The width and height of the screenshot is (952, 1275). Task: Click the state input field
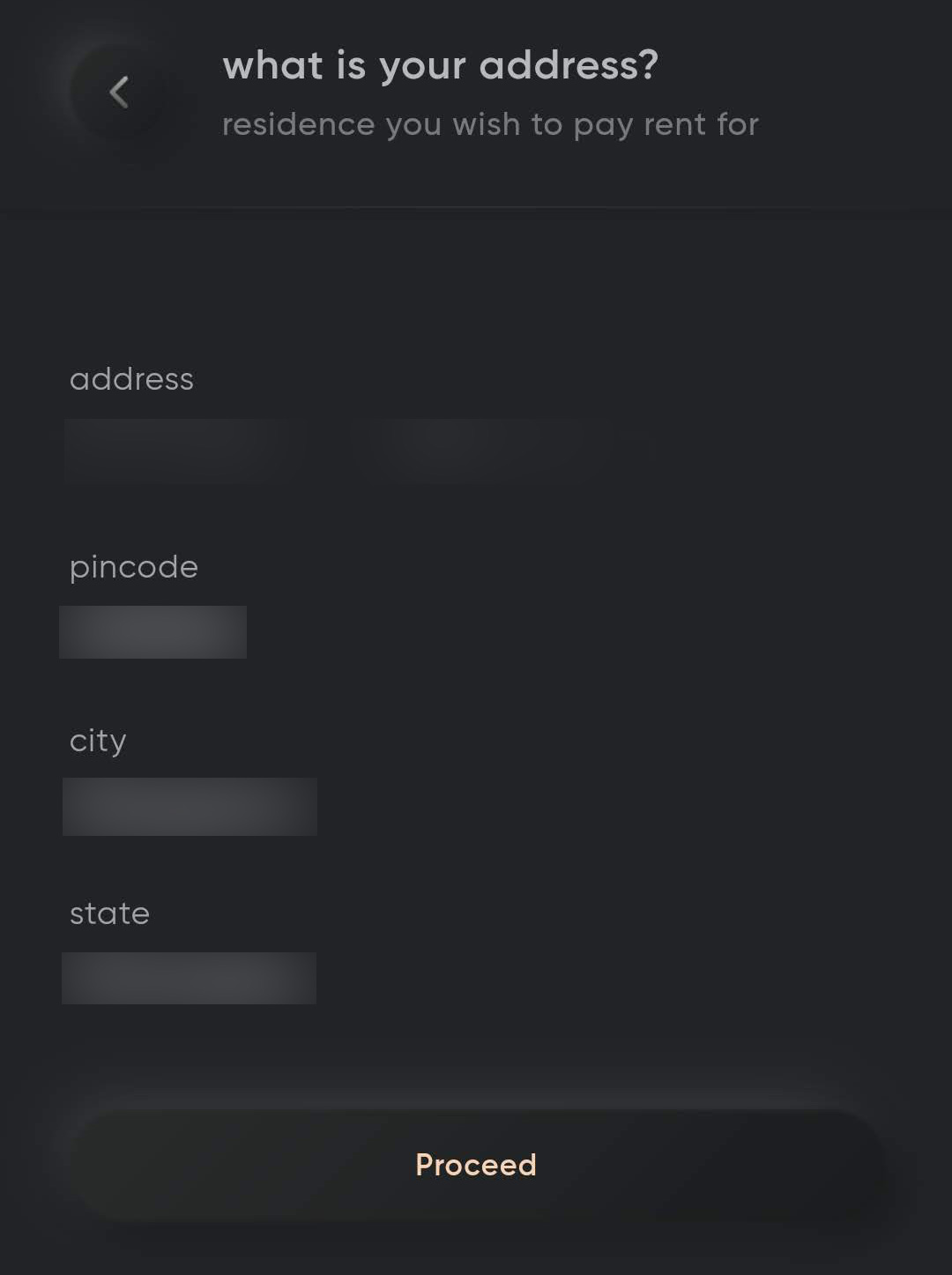[189, 978]
